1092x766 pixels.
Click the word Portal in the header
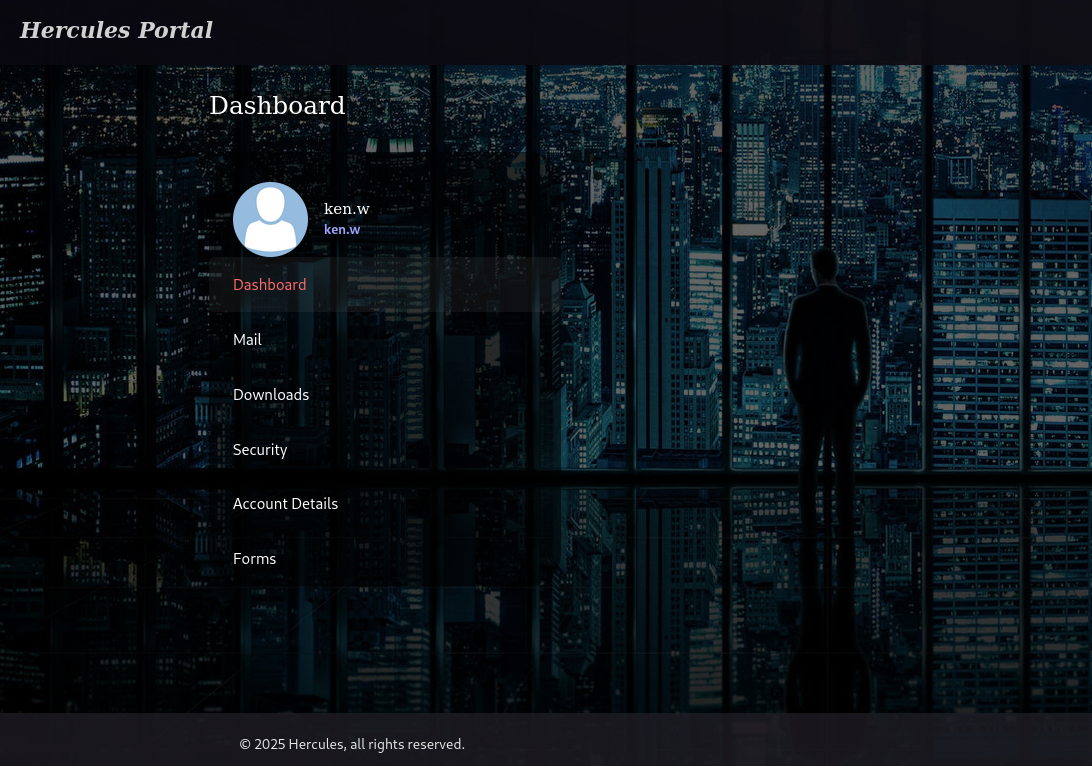coord(175,30)
